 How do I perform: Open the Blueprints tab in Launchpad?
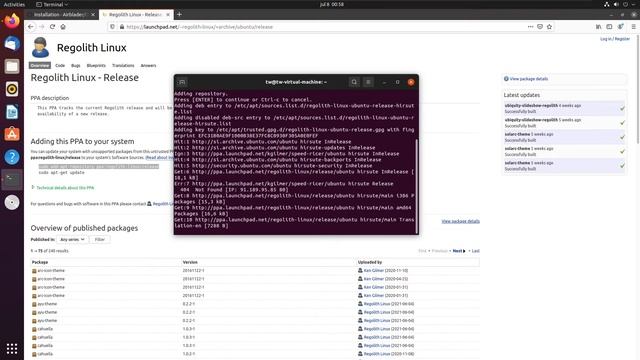[96, 65]
